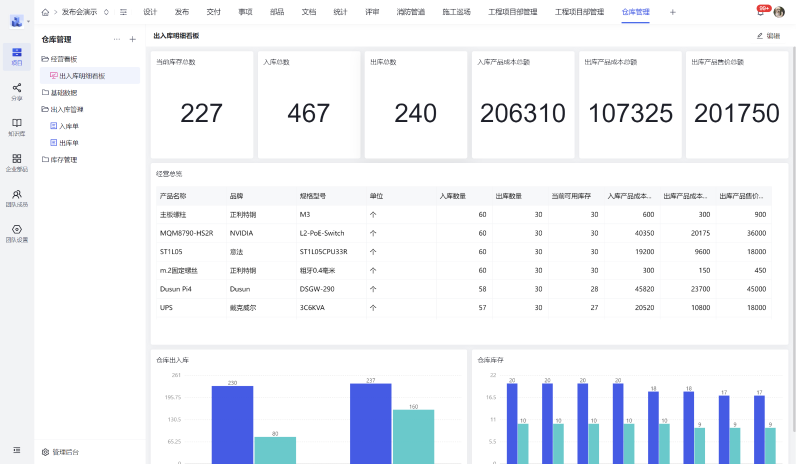Open the 知识库 knowledge base sidebar icon

pos(17,126)
